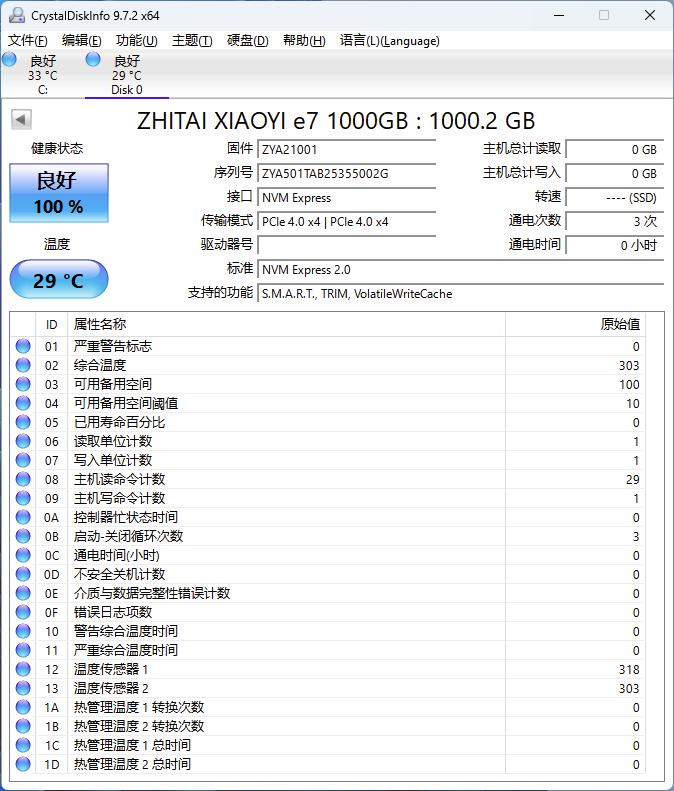Select the 错误日志项数 attribute name
This screenshot has width=674, height=791.
[x=113, y=612]
